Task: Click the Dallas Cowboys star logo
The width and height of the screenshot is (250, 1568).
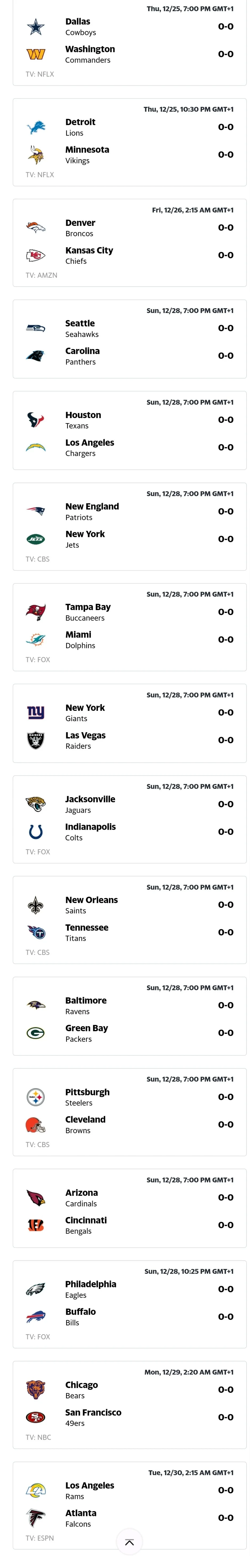Action: 36,27
